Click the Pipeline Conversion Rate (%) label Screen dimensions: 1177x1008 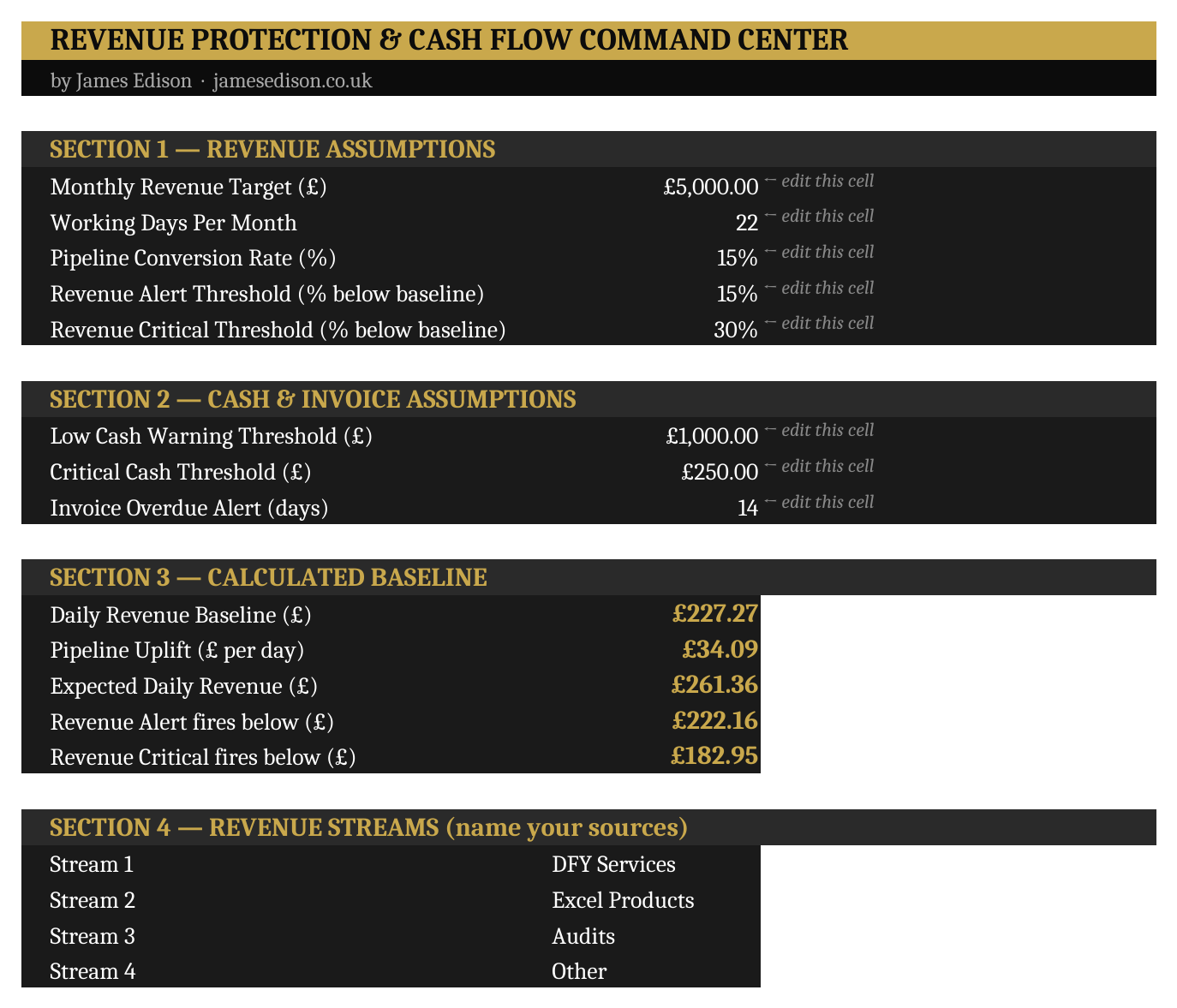[x=193, y=259]
